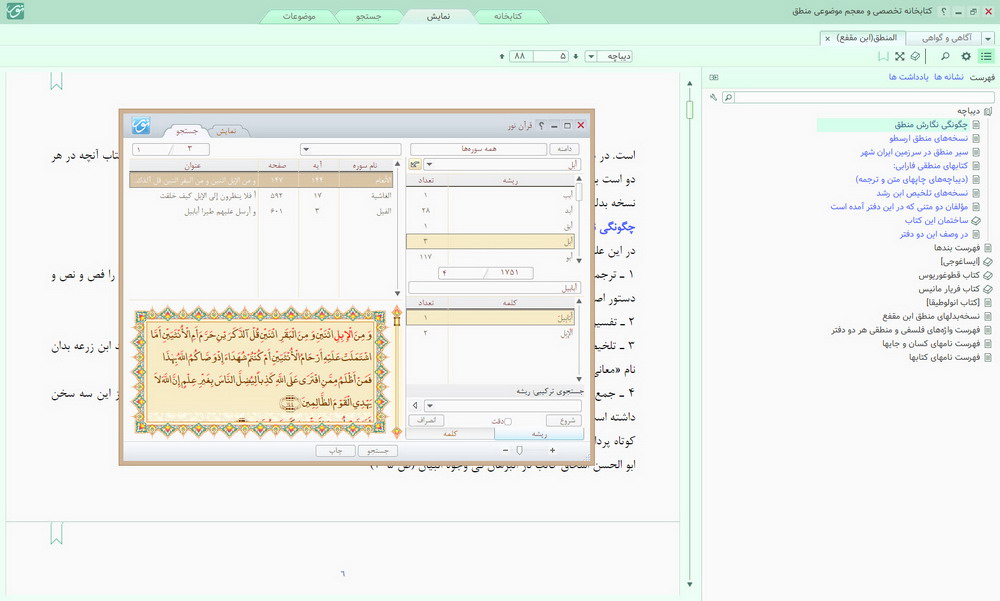Switch to the موضوعات tab
1000x601 pixels.
pos(299,16)
